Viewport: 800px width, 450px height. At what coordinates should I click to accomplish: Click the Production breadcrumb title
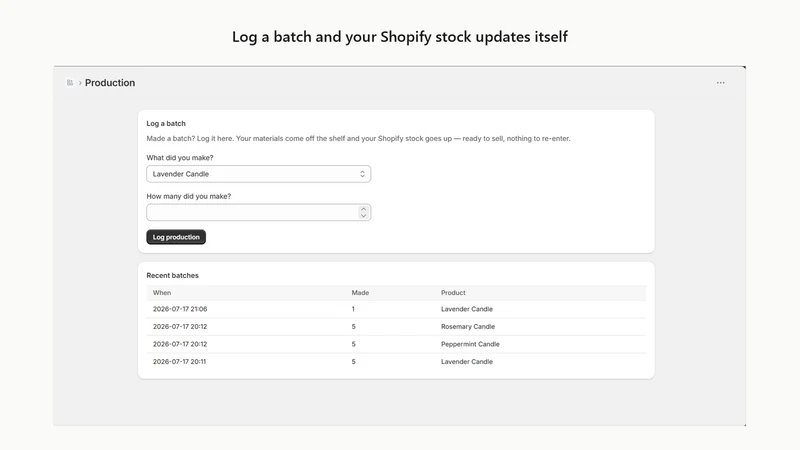110,83
